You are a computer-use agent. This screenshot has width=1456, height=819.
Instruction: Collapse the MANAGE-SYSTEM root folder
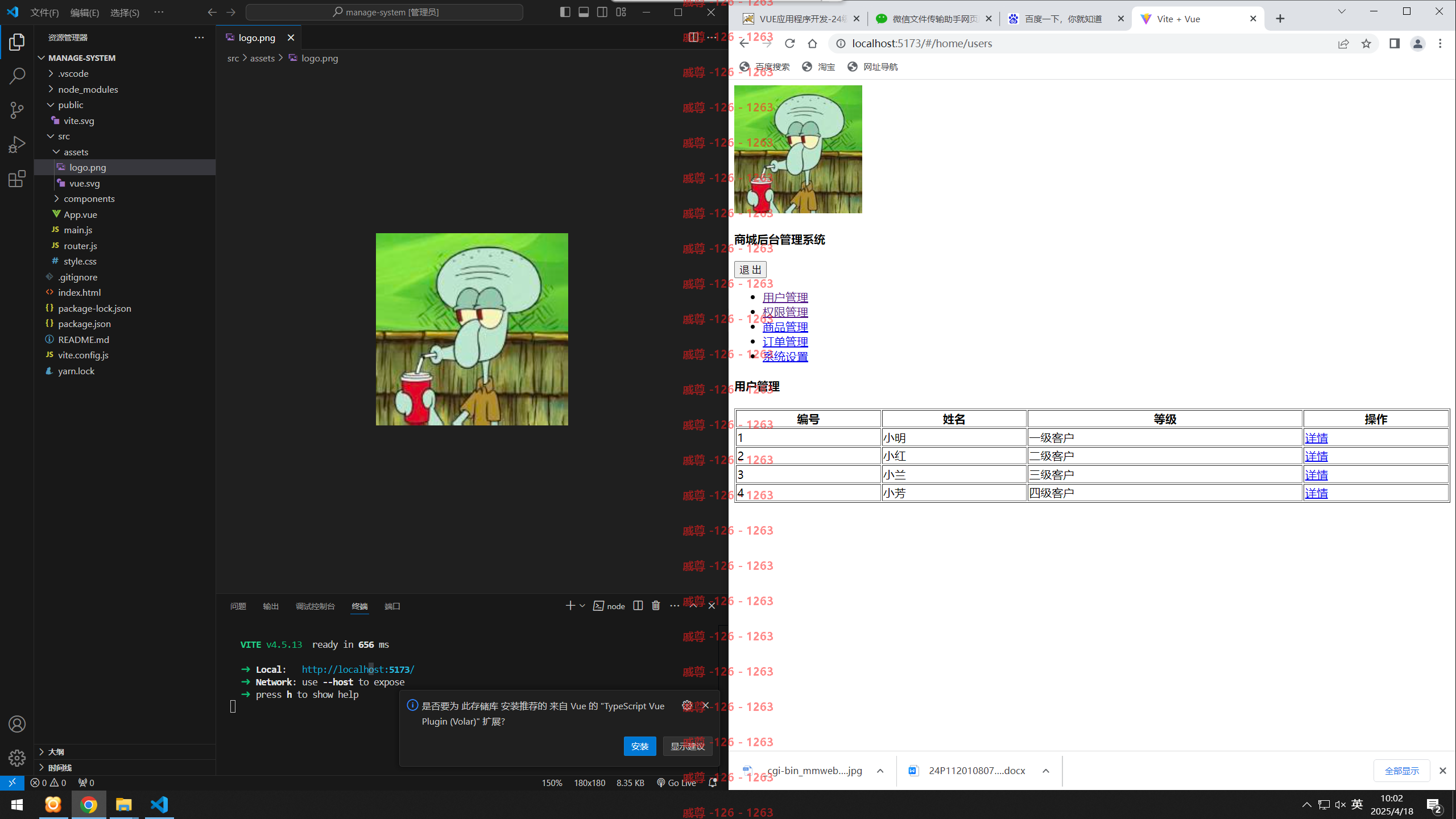[x=125, y=58]
